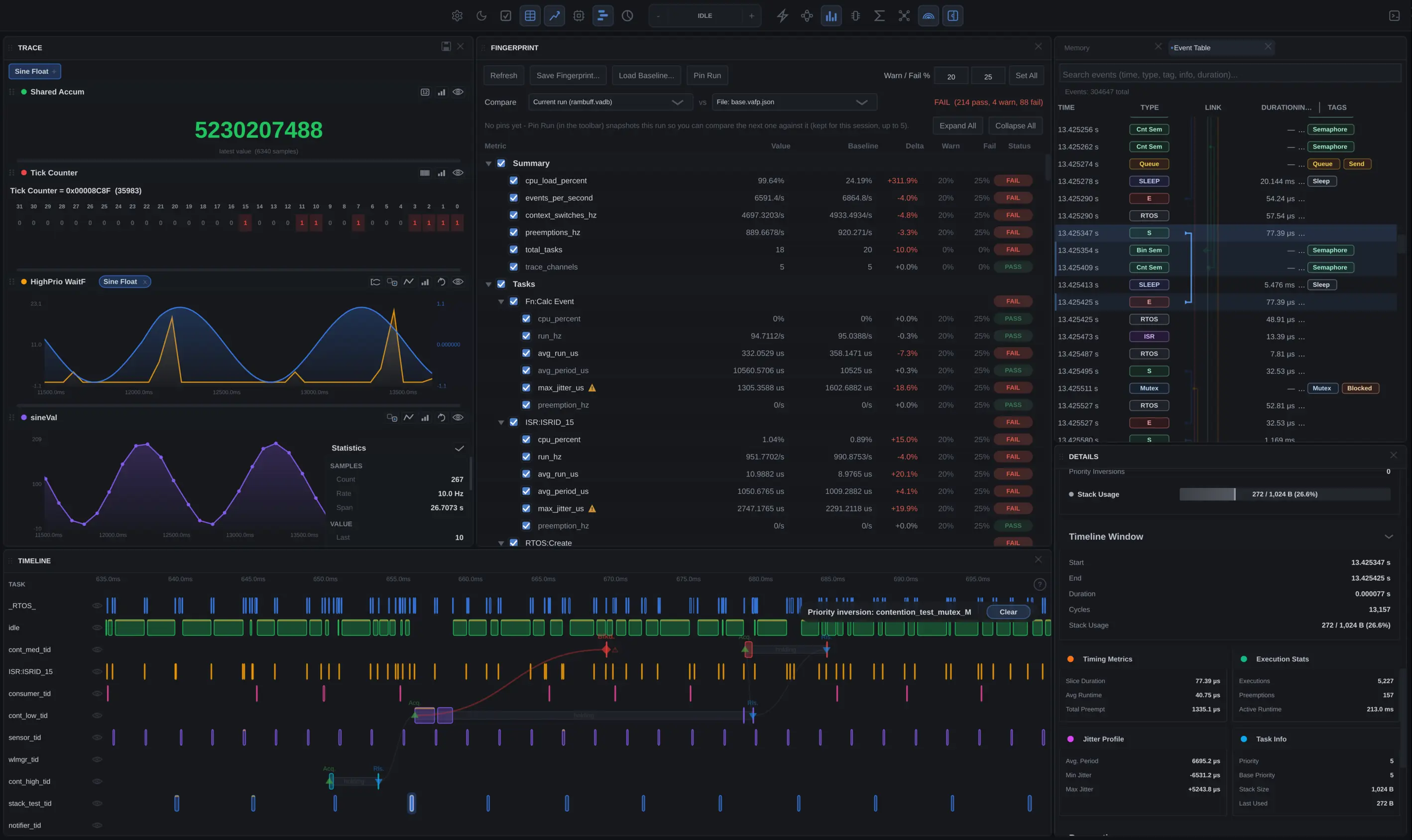The image size is (1412, 840).
Task: Collapse the Fn:Calc Event tree node
Action: [x=501, y=302]
